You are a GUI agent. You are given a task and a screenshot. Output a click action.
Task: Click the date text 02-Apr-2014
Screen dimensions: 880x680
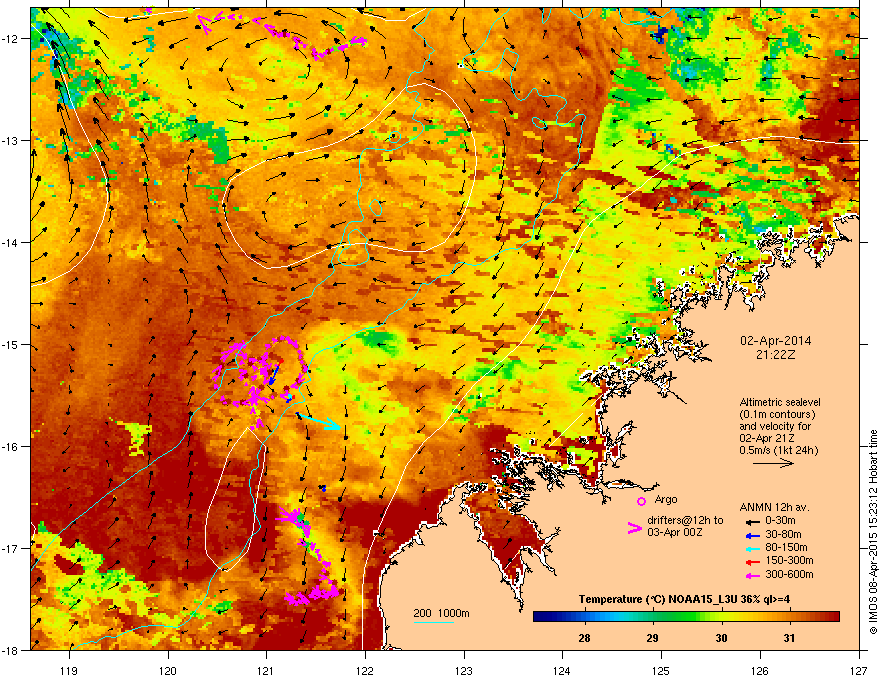[776, 341]
